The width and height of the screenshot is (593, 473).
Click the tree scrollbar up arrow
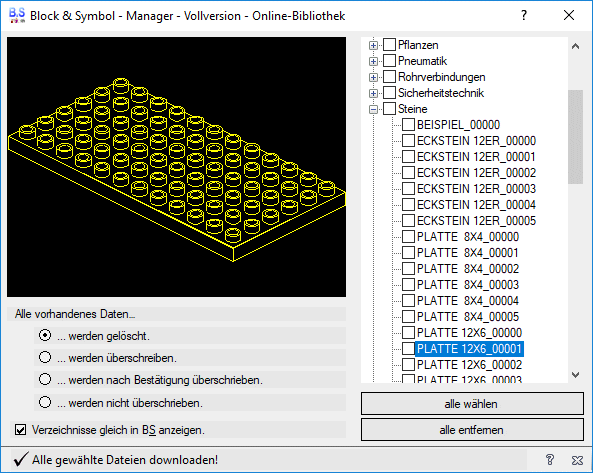click(576, 47)
